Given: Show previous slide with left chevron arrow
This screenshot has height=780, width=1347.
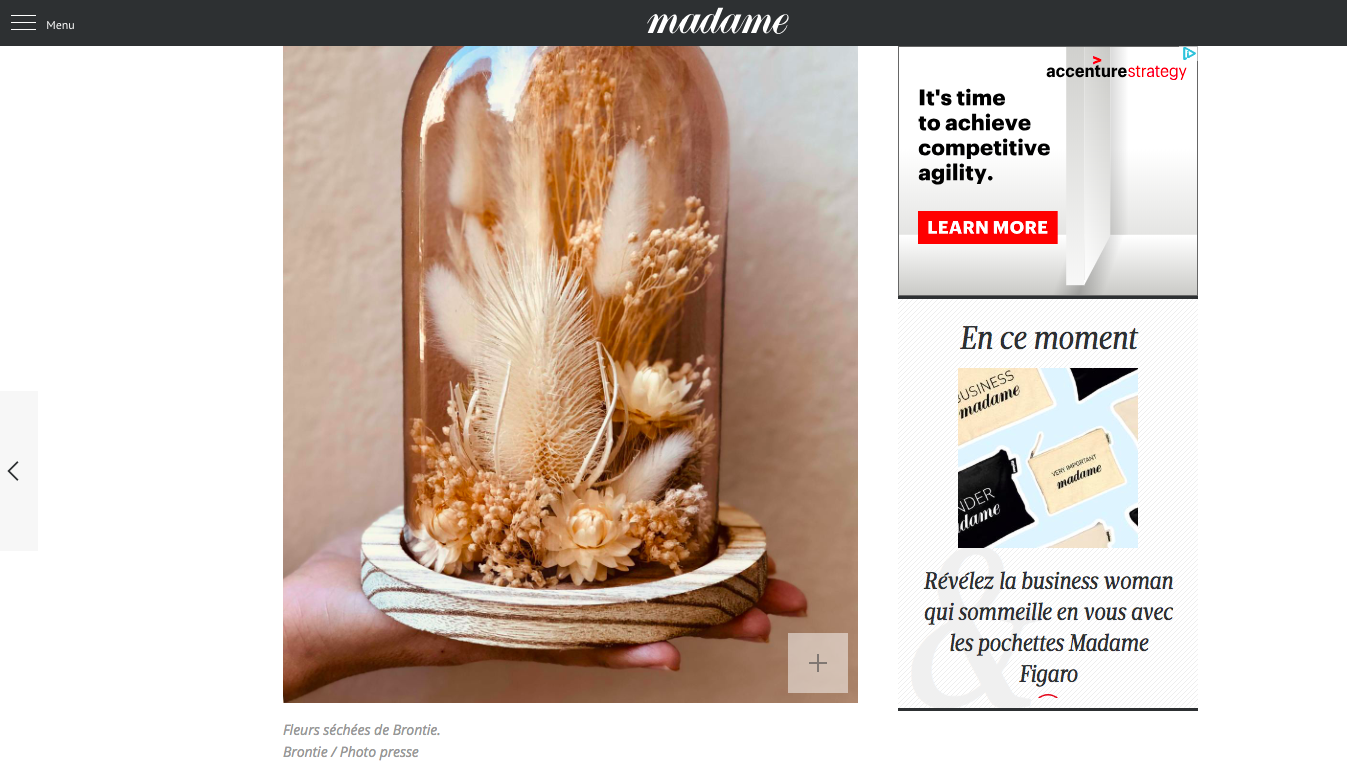Looking at the screenshot, I should 13,470.
